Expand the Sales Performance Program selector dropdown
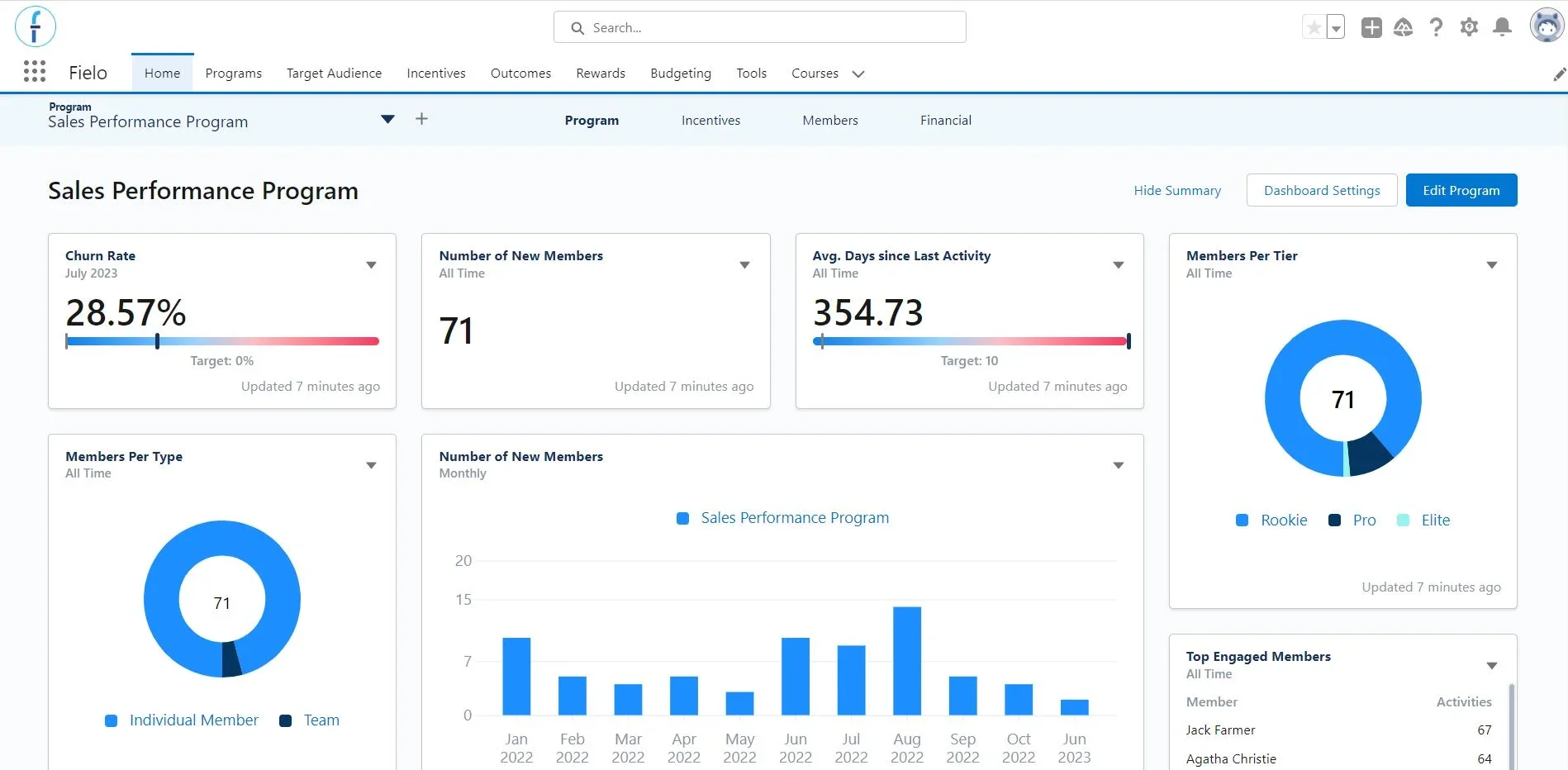The width and height of the screenshot is (1568, 770). [x=387, y=119]
